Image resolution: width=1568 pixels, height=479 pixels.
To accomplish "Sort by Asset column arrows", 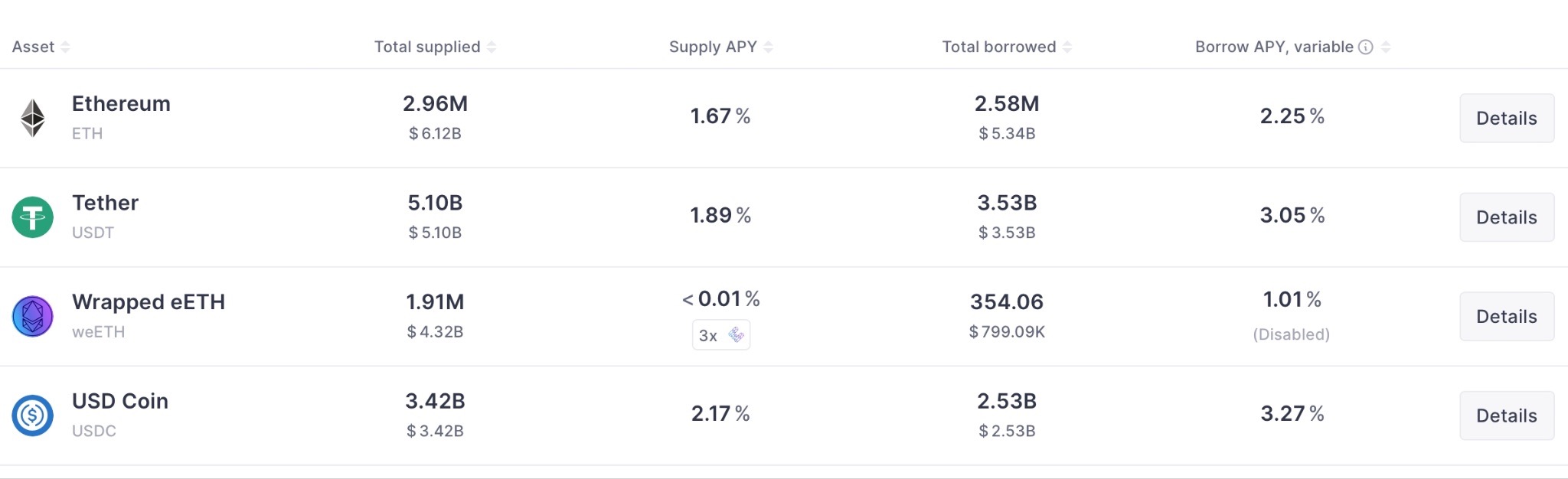I will coord(66,47).
